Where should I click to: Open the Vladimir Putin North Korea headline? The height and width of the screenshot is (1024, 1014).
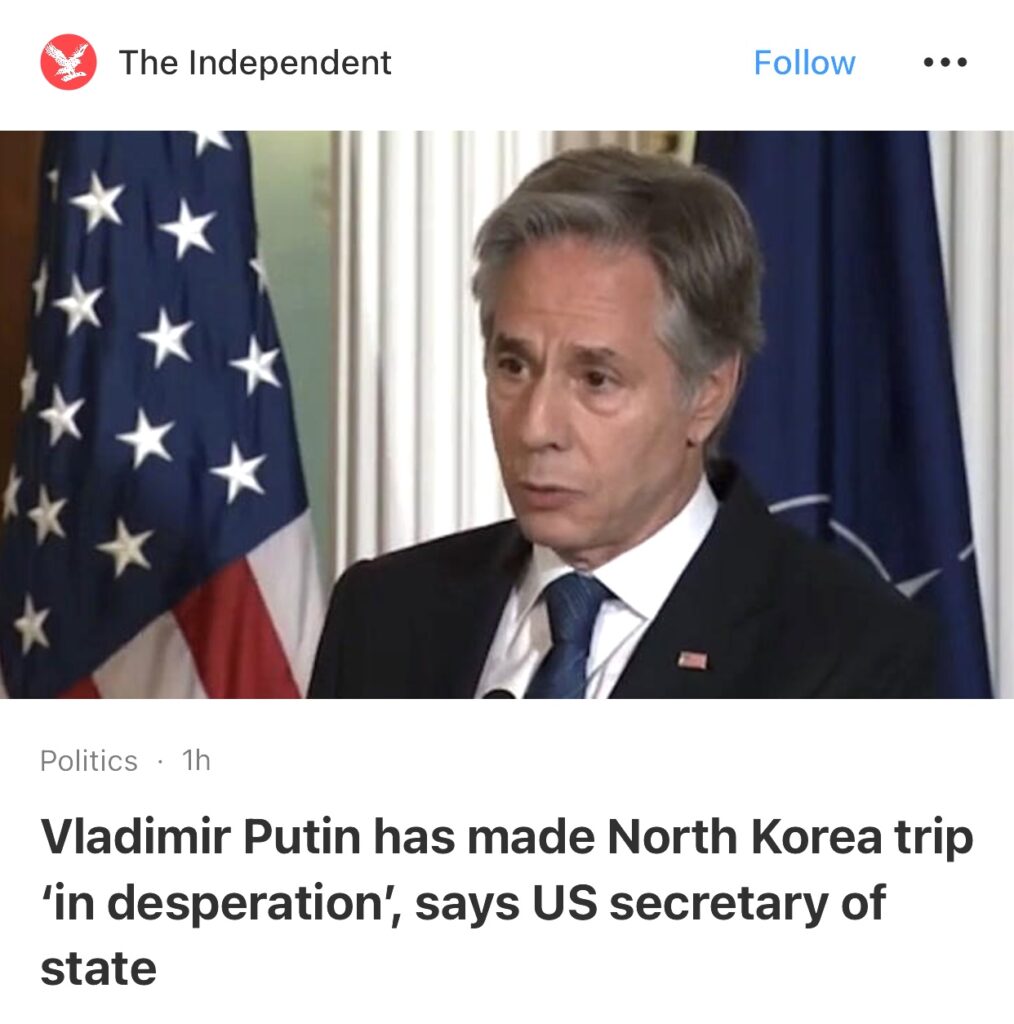(507, 901)
